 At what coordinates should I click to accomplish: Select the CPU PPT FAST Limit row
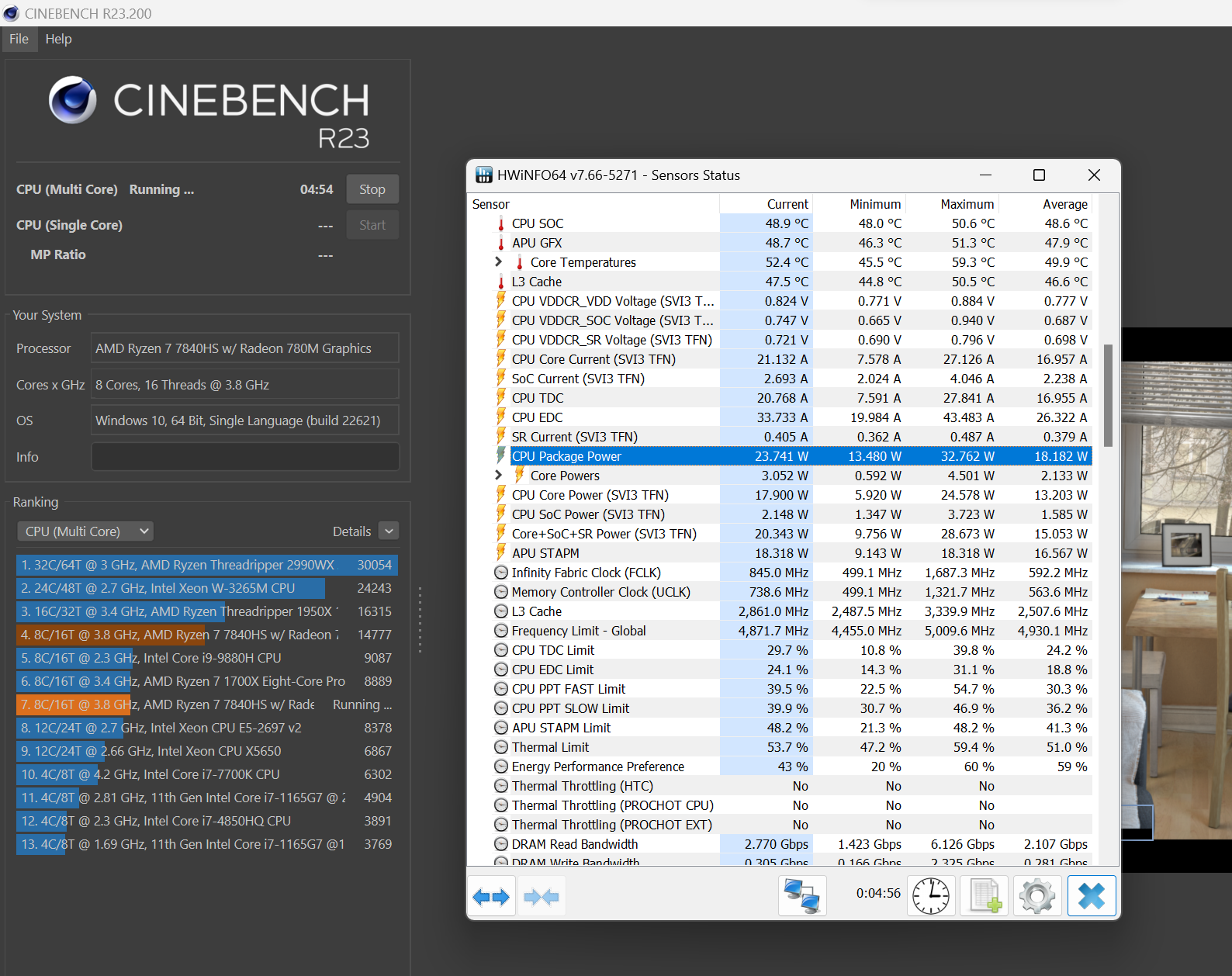[x=781, y=689]
